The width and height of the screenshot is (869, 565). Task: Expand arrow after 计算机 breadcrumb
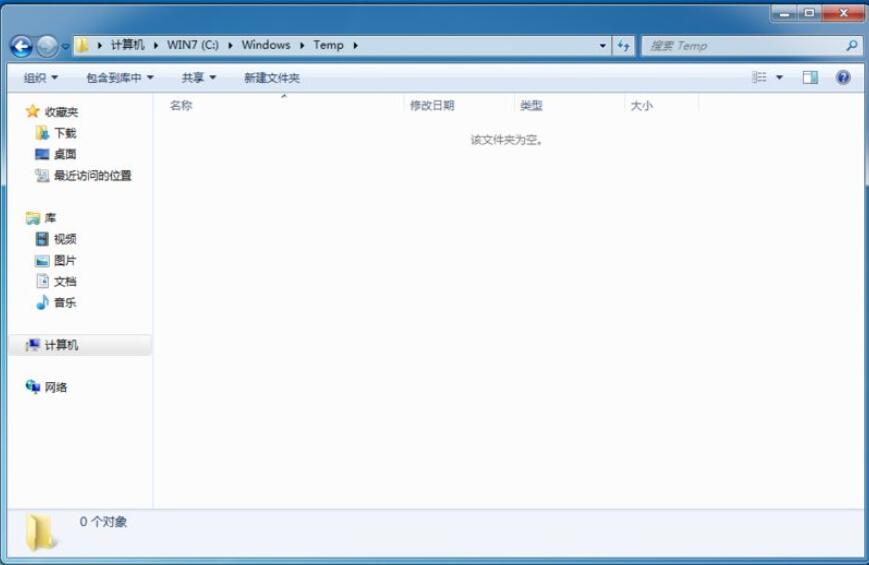tap(156, 45)
